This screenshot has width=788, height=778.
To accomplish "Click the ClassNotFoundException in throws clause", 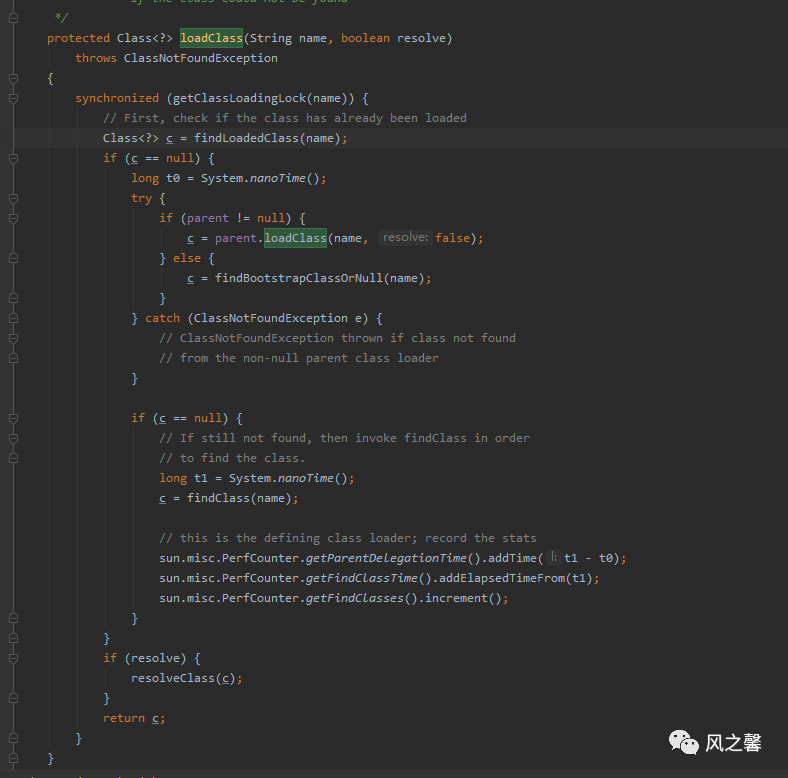I will 201,58.
